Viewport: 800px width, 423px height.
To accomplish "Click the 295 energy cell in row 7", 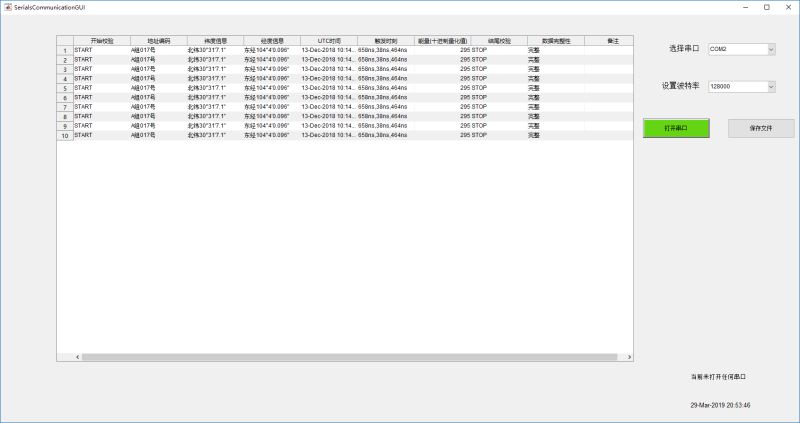I will (x=442, y=107).
